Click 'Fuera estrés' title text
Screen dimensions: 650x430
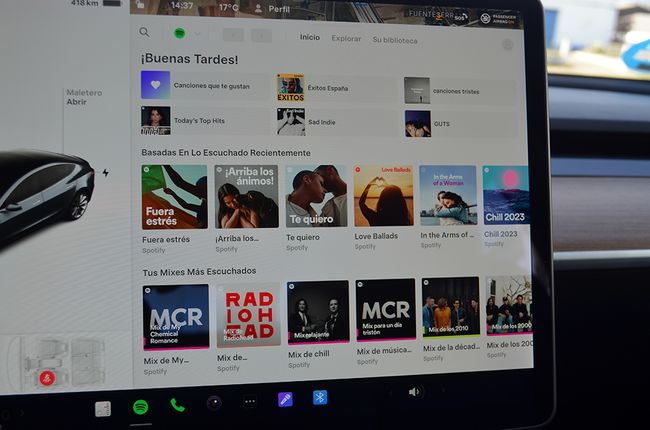166,239
